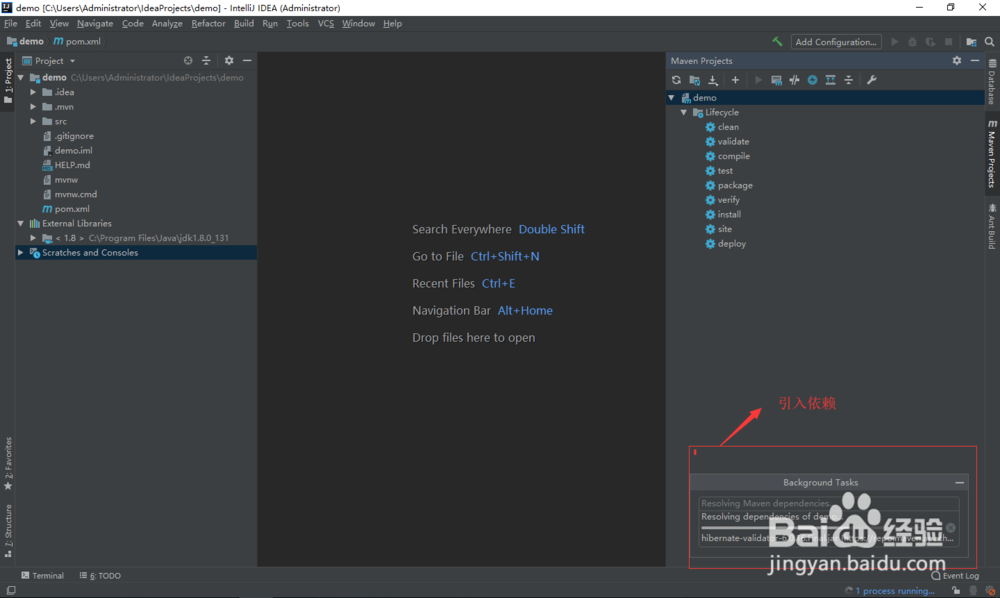Click Download Sources and Documentation icon
The height and width of the screenshot is (598, 1000).
[x=713, y=80]
